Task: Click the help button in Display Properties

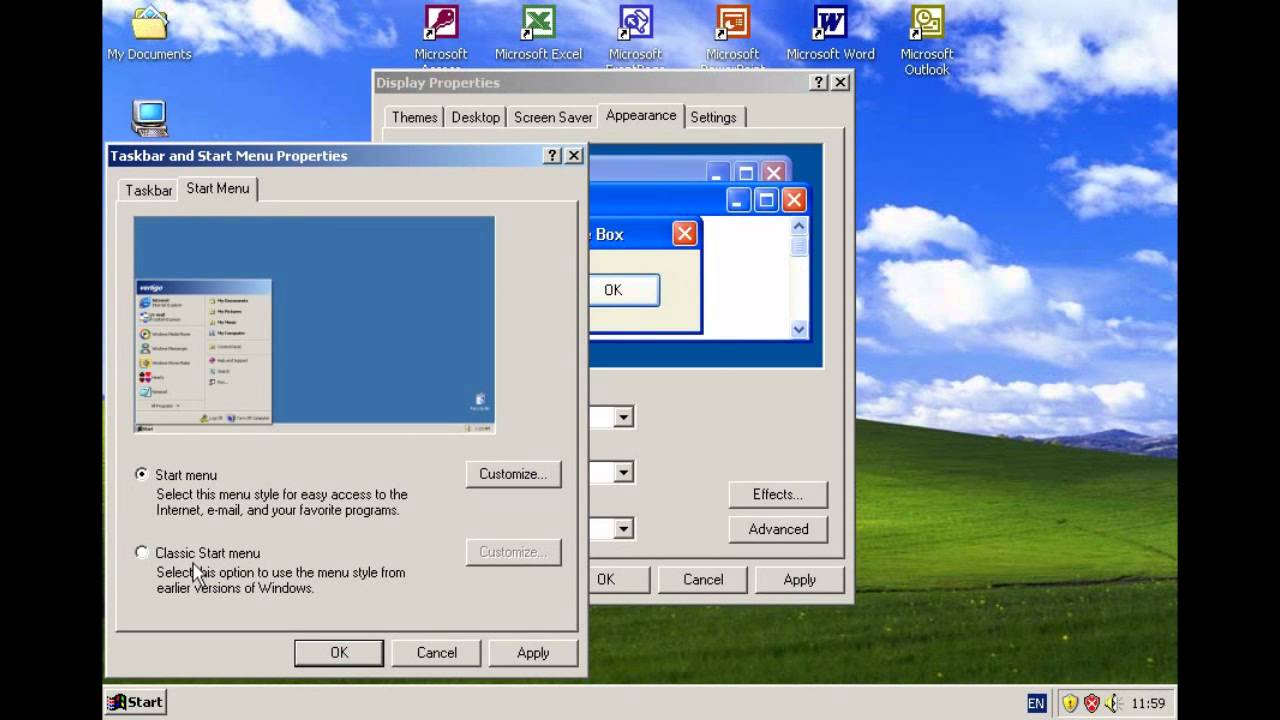Action: point(819,83)
